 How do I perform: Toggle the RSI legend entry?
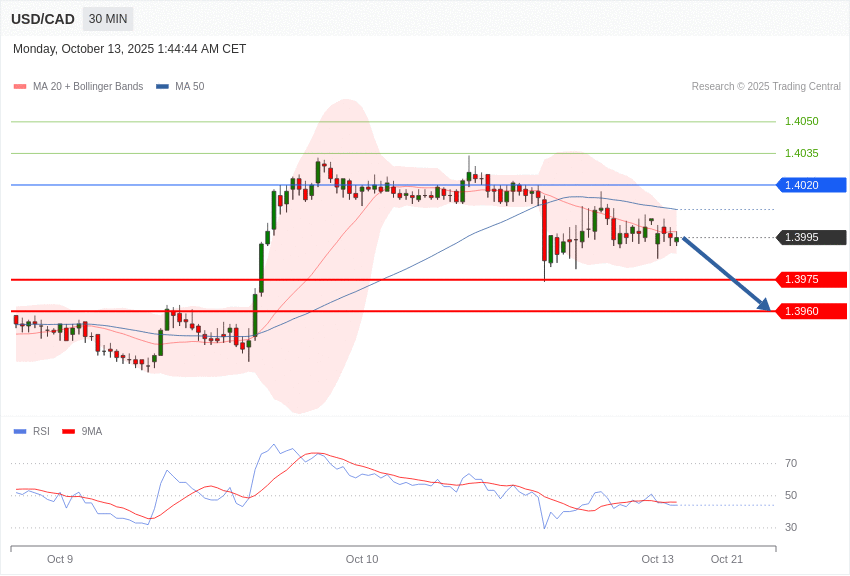(x=32, y=431)
